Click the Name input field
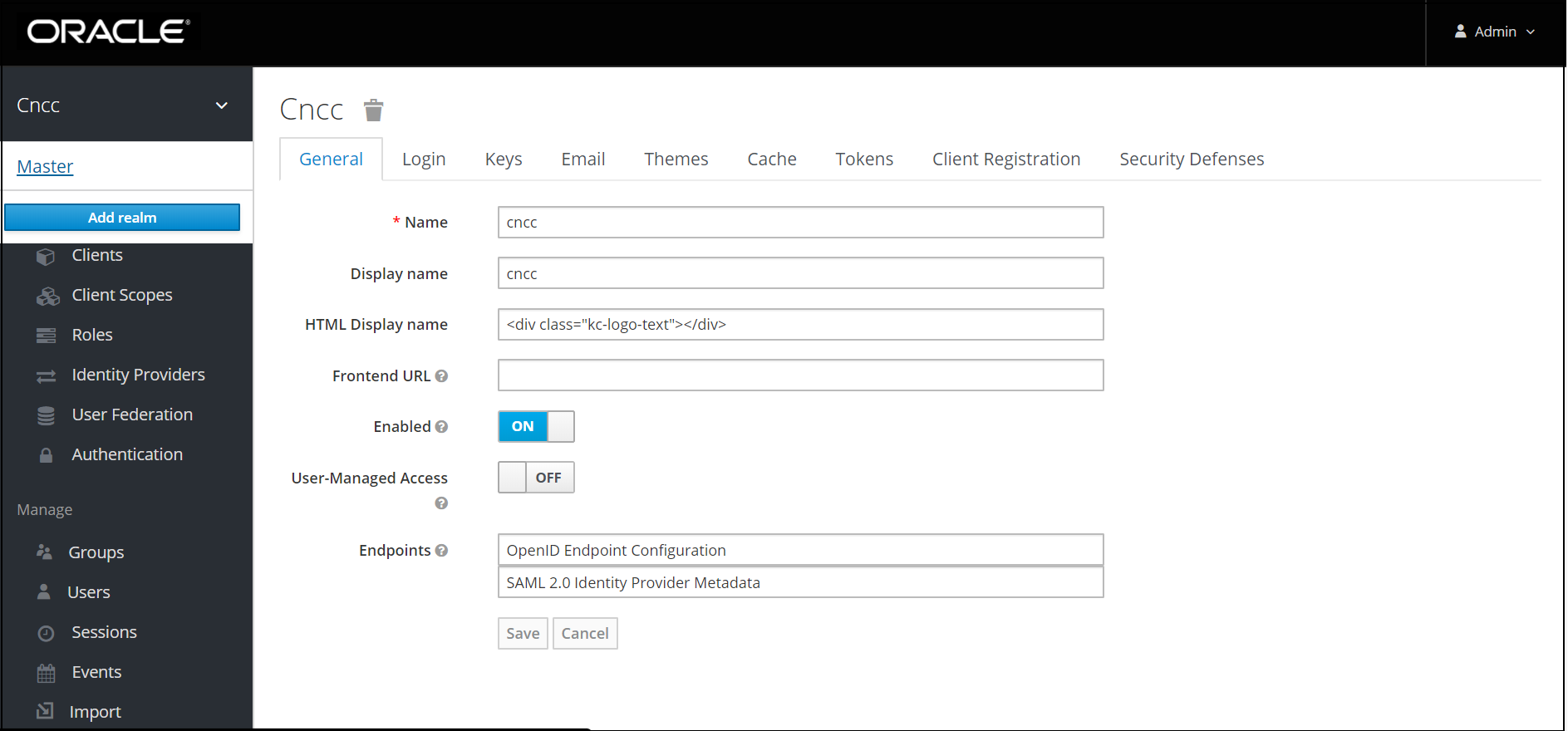This screenshot has height=731, width=1568. pyautogui.click(x=801, y=223)
